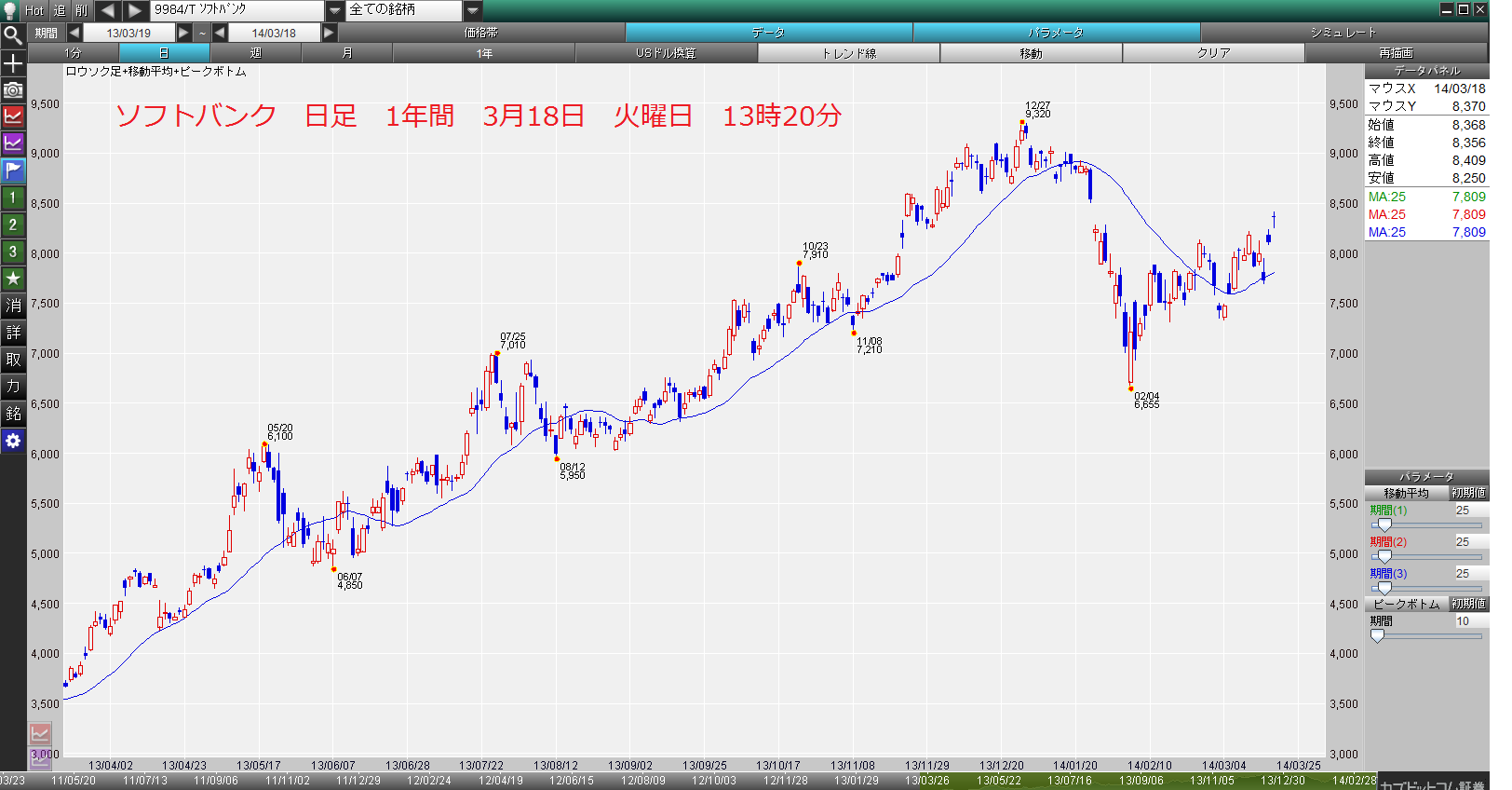Screen dimensions: 1512x790
Task: Toggle USドル換算 conversion
Action: [667, 53]
